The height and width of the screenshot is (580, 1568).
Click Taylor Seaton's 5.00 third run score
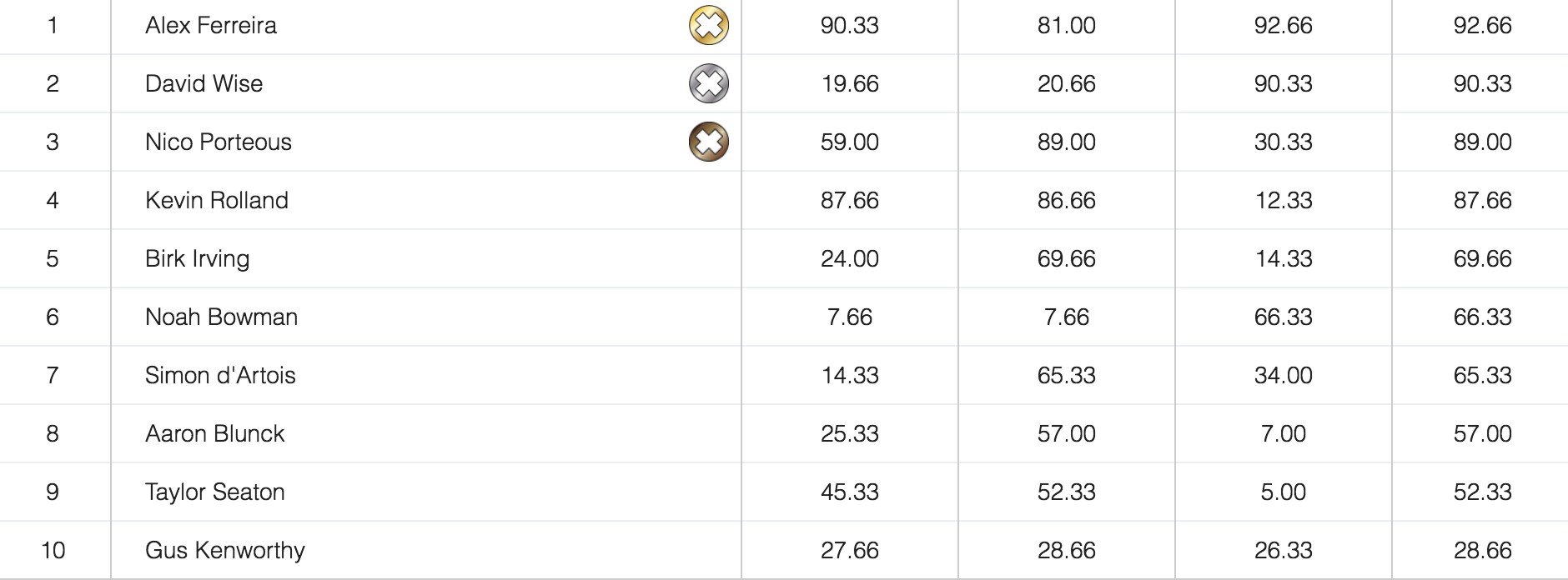1283,492
